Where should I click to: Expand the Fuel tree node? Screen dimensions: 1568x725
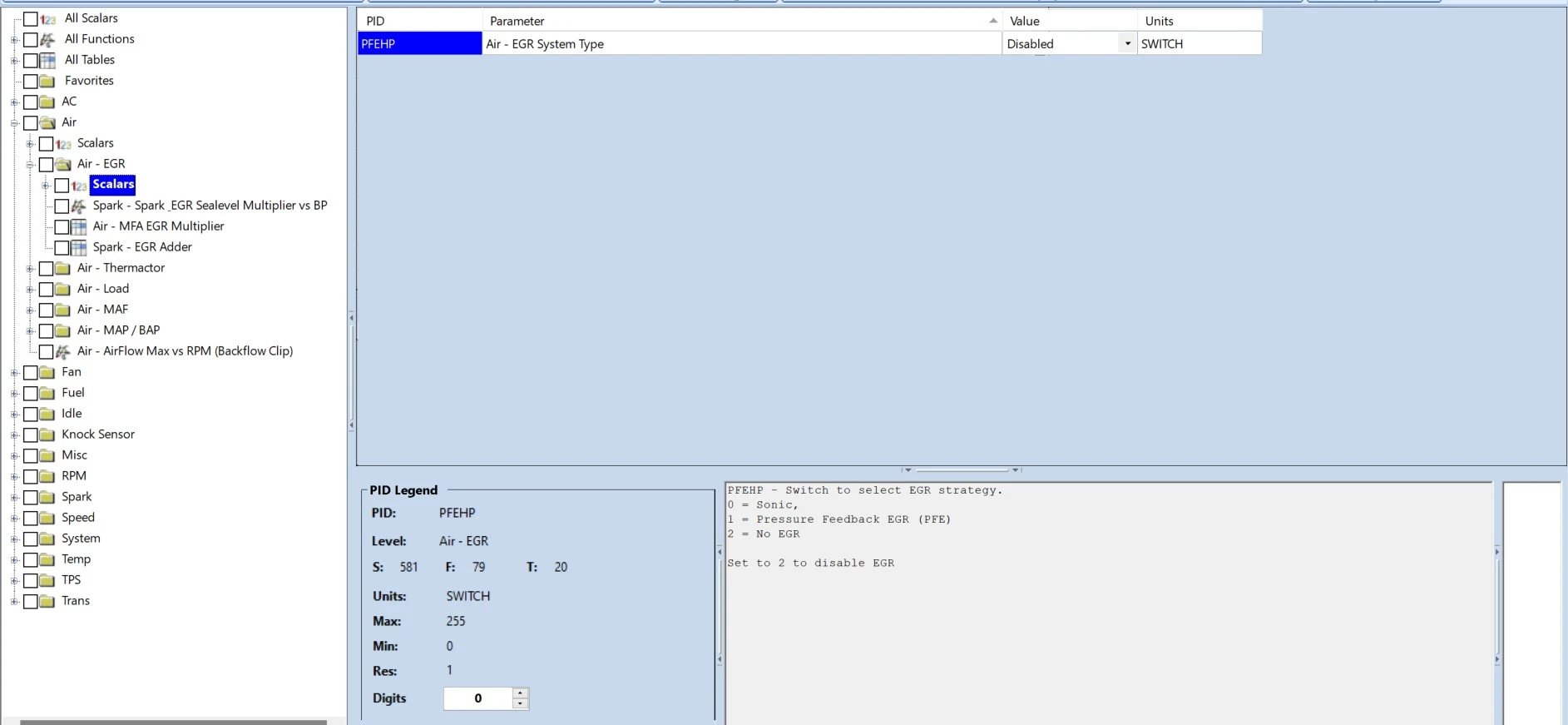click(x=14, y=394)
